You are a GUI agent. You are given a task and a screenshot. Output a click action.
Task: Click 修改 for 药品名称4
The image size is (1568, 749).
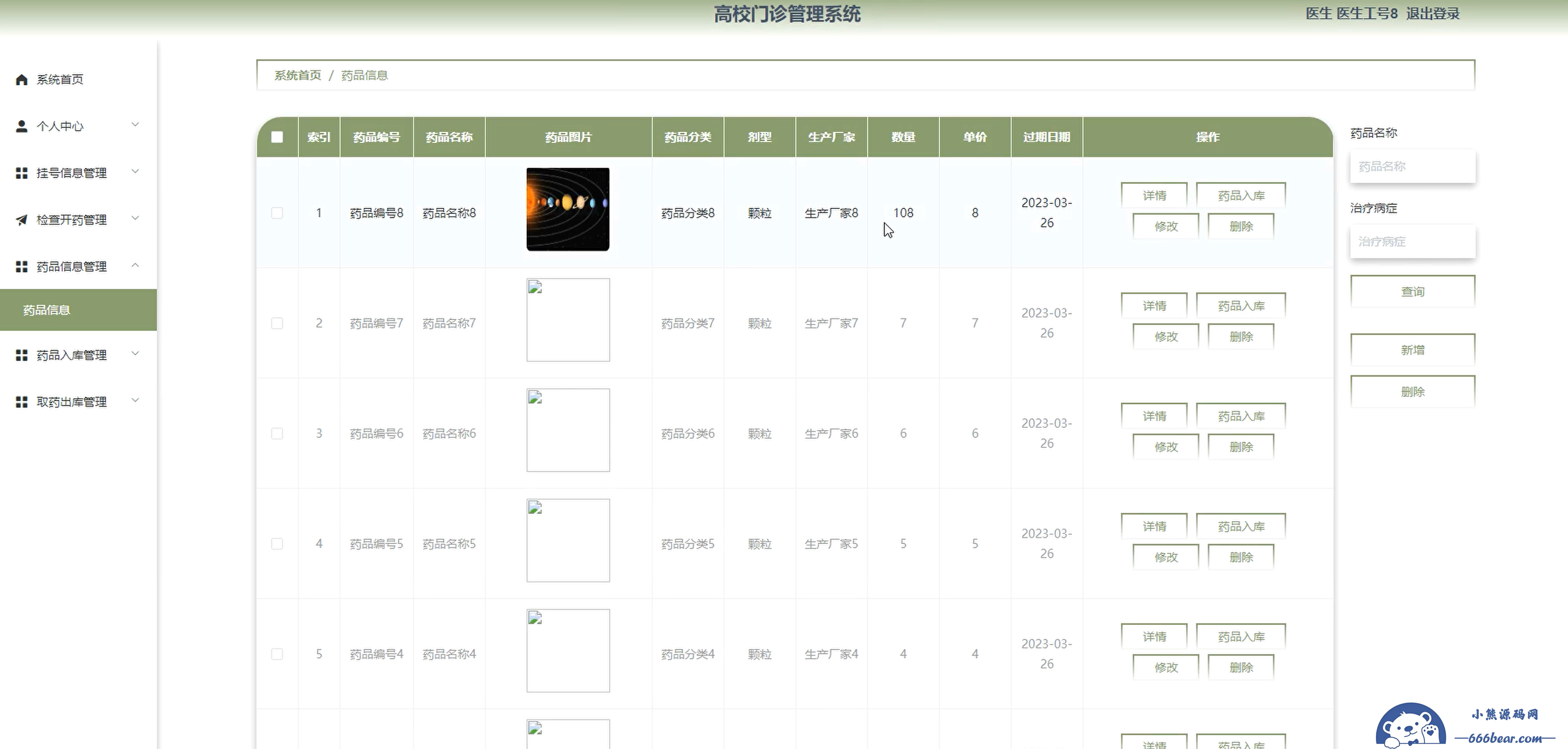click(x=1166, y=667)
